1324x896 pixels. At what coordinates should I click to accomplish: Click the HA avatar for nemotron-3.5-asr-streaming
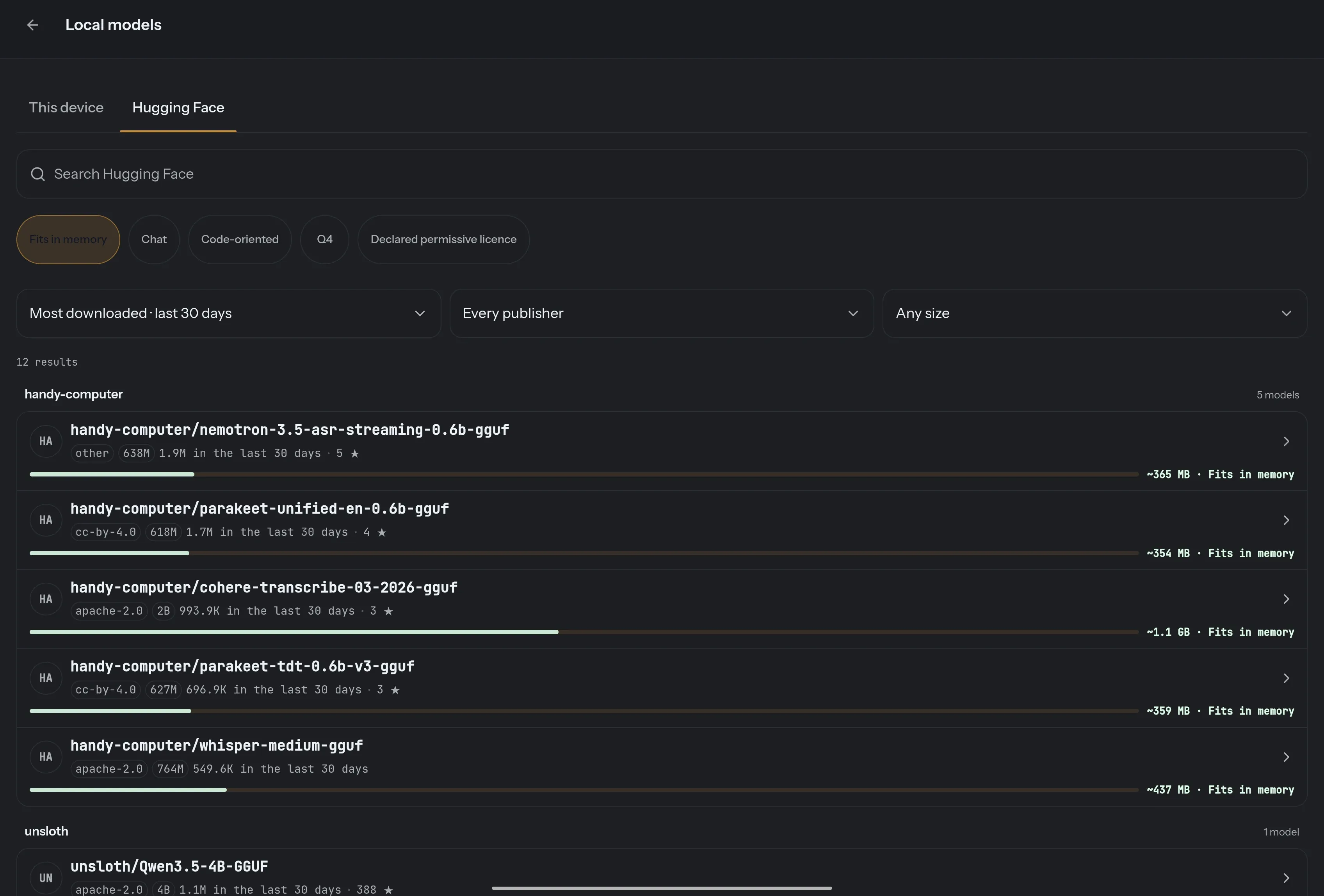[46, 441]
